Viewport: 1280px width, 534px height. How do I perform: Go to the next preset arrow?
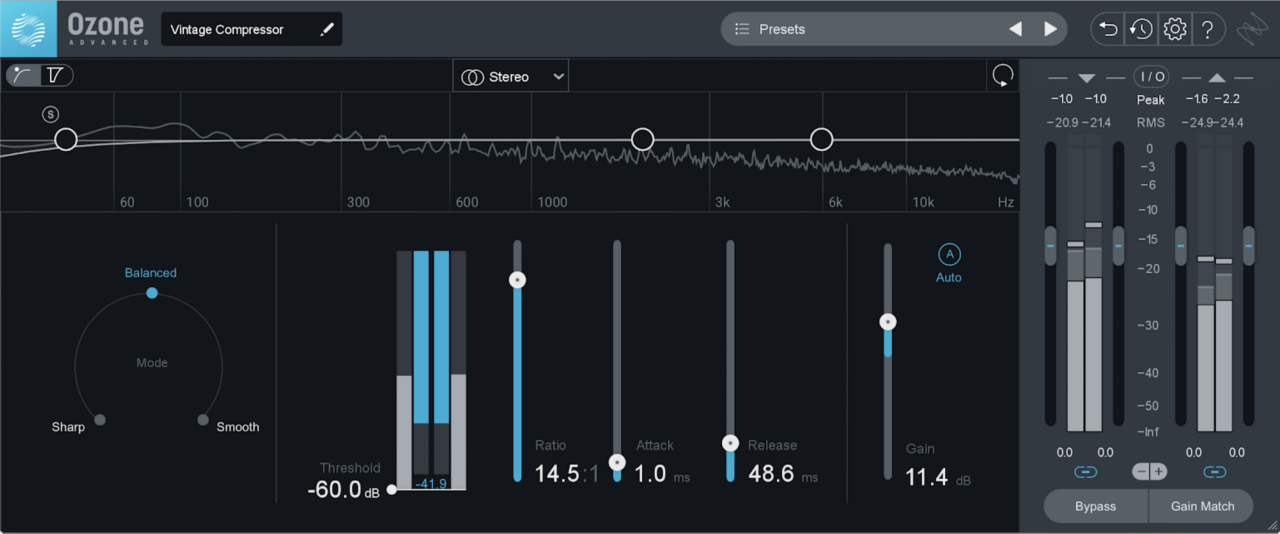(x=1050, y=29)
